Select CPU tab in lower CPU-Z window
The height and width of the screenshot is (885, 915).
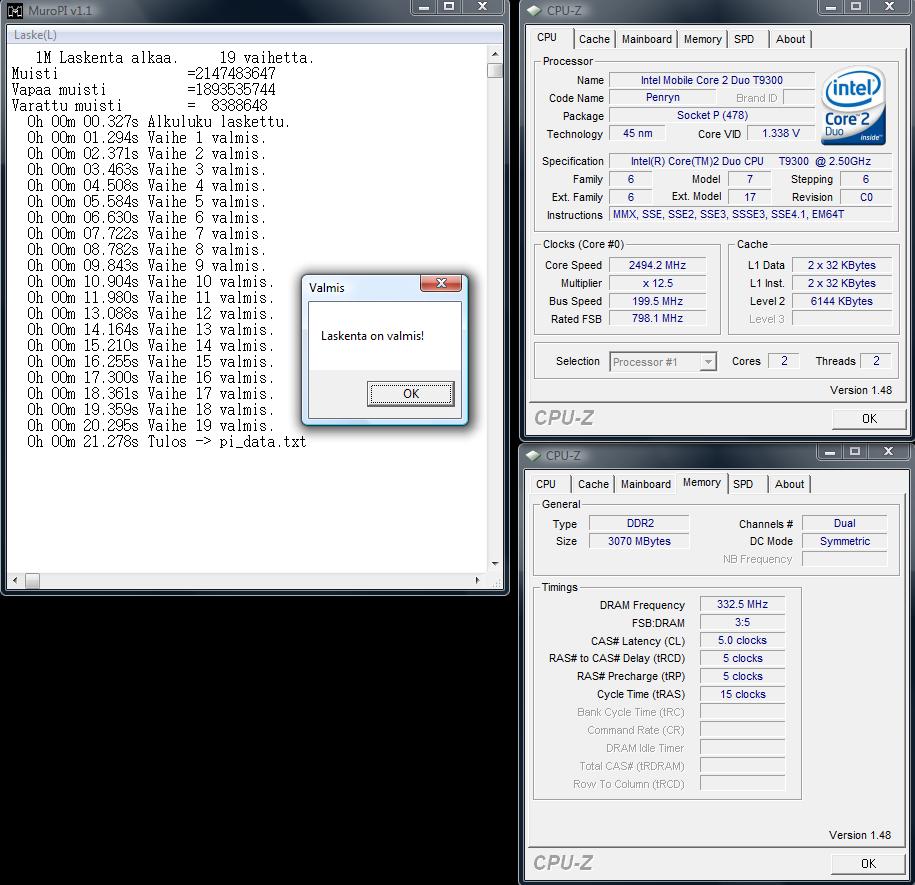[546, 484]
